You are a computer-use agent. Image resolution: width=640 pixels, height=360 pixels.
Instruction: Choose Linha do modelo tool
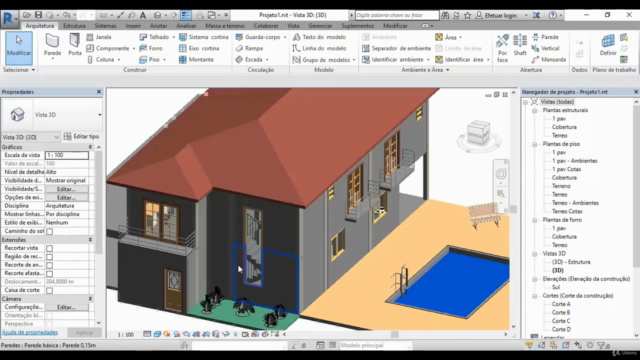click(x=319, y=48)
